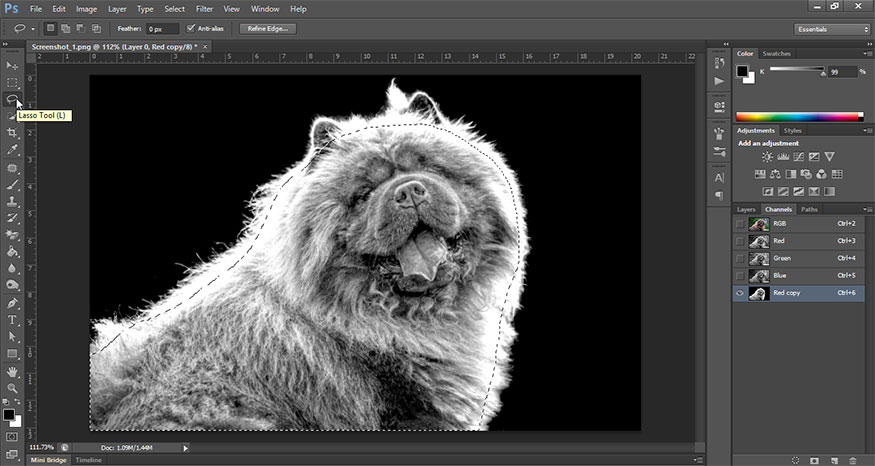Open the Channels panel flyout menu
This screenshot has width=875, height=466.
(868, 209)
